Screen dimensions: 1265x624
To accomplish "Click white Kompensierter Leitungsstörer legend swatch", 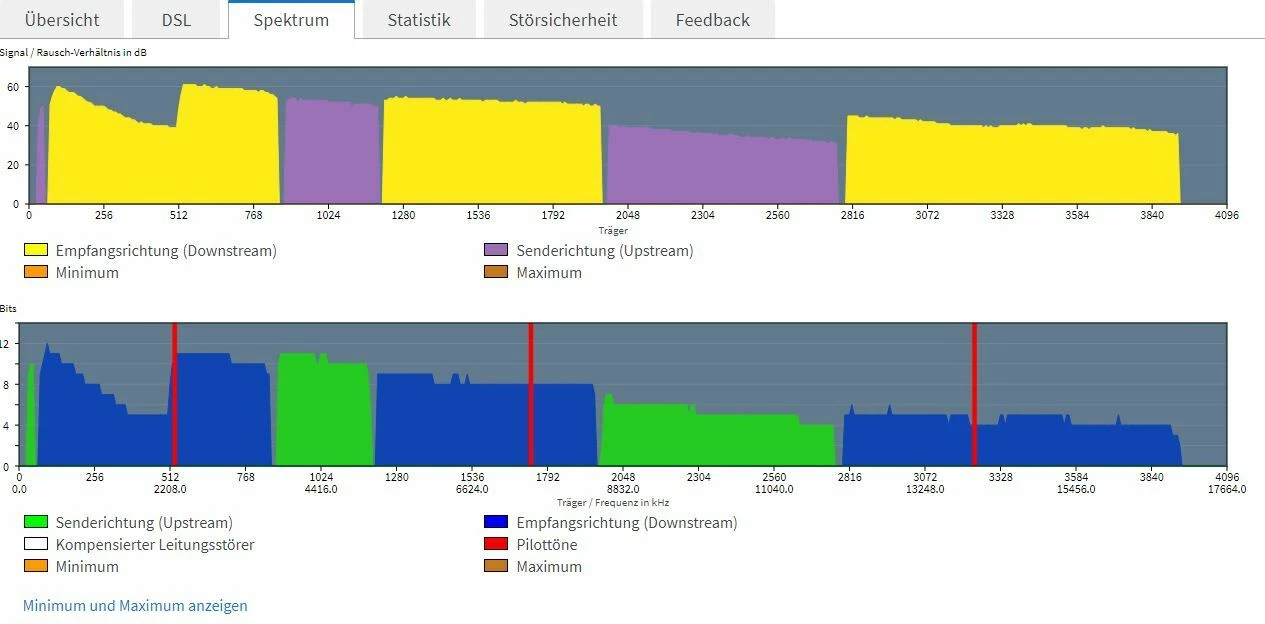I will pos(35,545).
